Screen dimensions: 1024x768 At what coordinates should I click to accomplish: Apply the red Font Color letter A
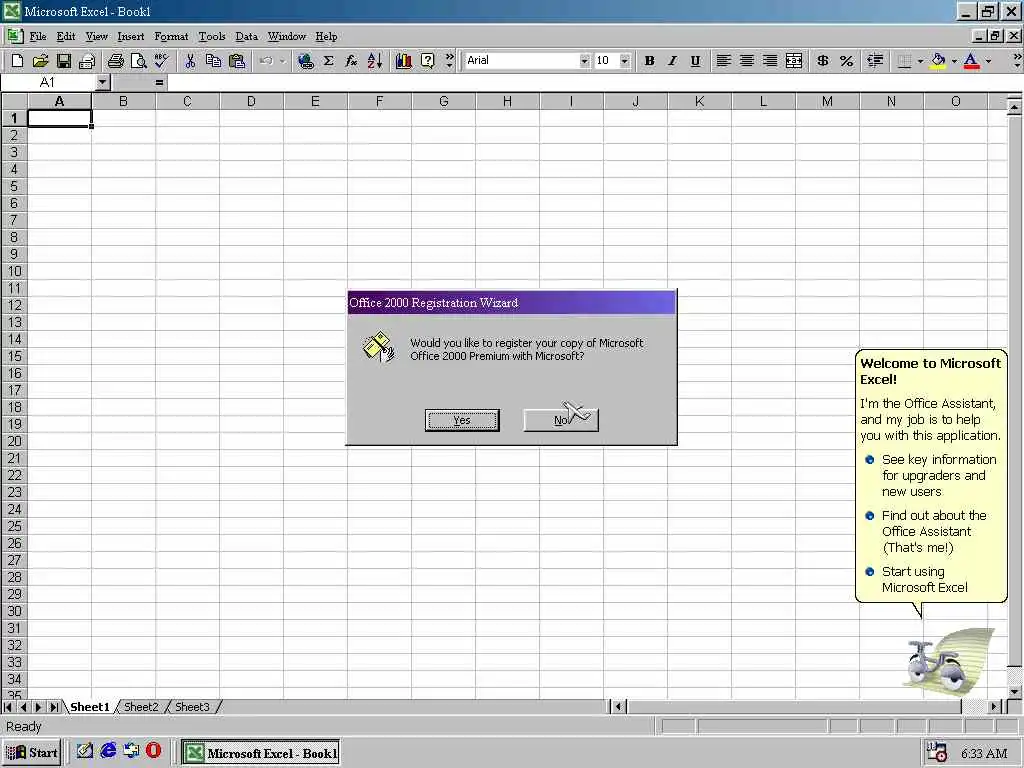972,61
